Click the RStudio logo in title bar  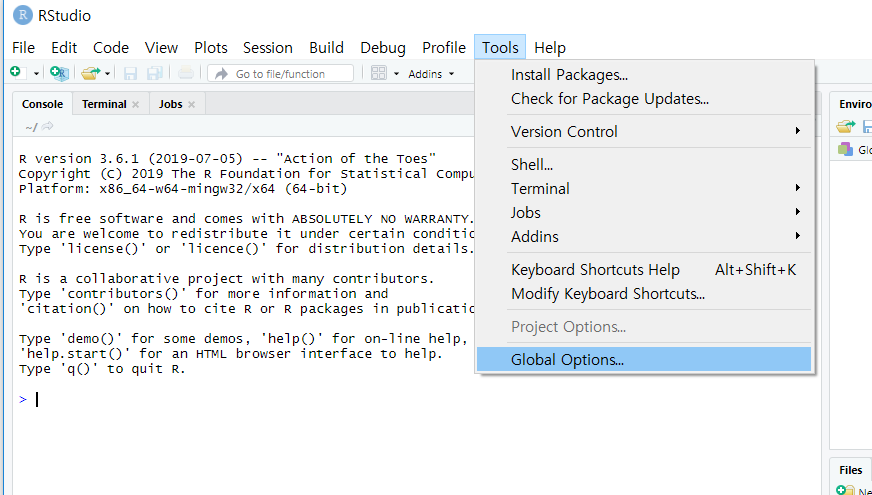coord(23,15)
